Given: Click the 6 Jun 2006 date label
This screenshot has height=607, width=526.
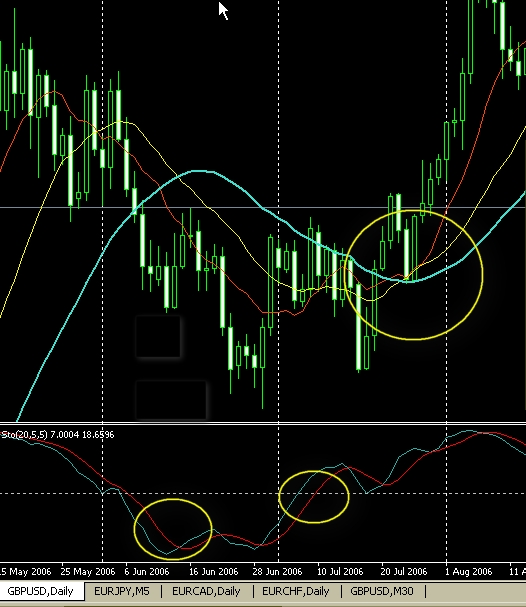Looking at the screenshot, I should (147, 571).
